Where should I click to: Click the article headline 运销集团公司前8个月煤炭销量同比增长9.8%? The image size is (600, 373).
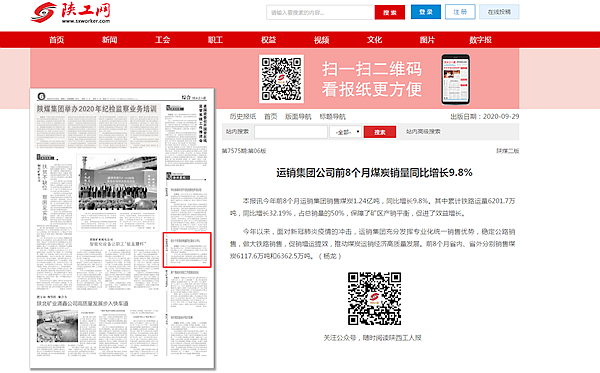click(374, 173)
